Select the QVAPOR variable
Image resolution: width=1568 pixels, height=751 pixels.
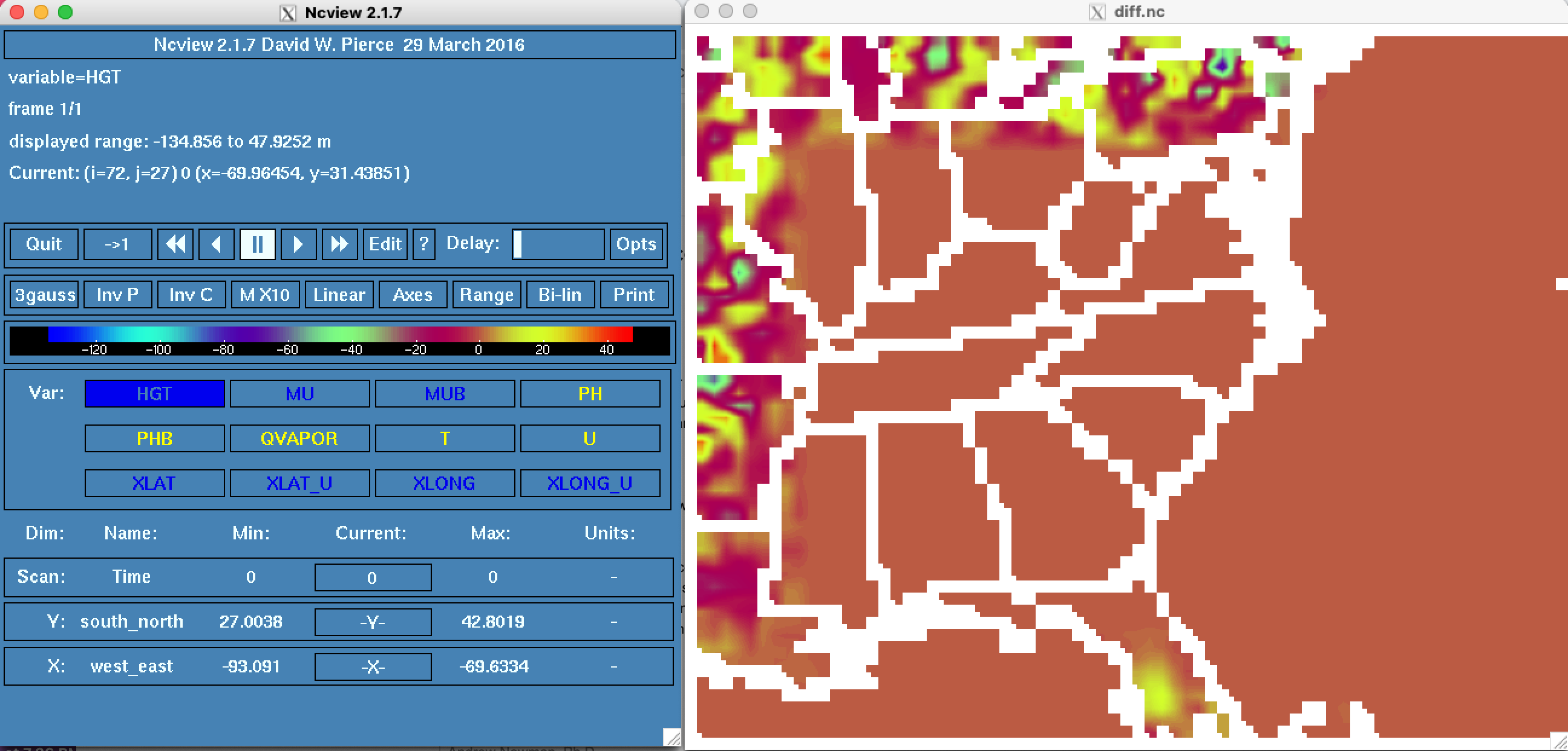tap(299, 438)
